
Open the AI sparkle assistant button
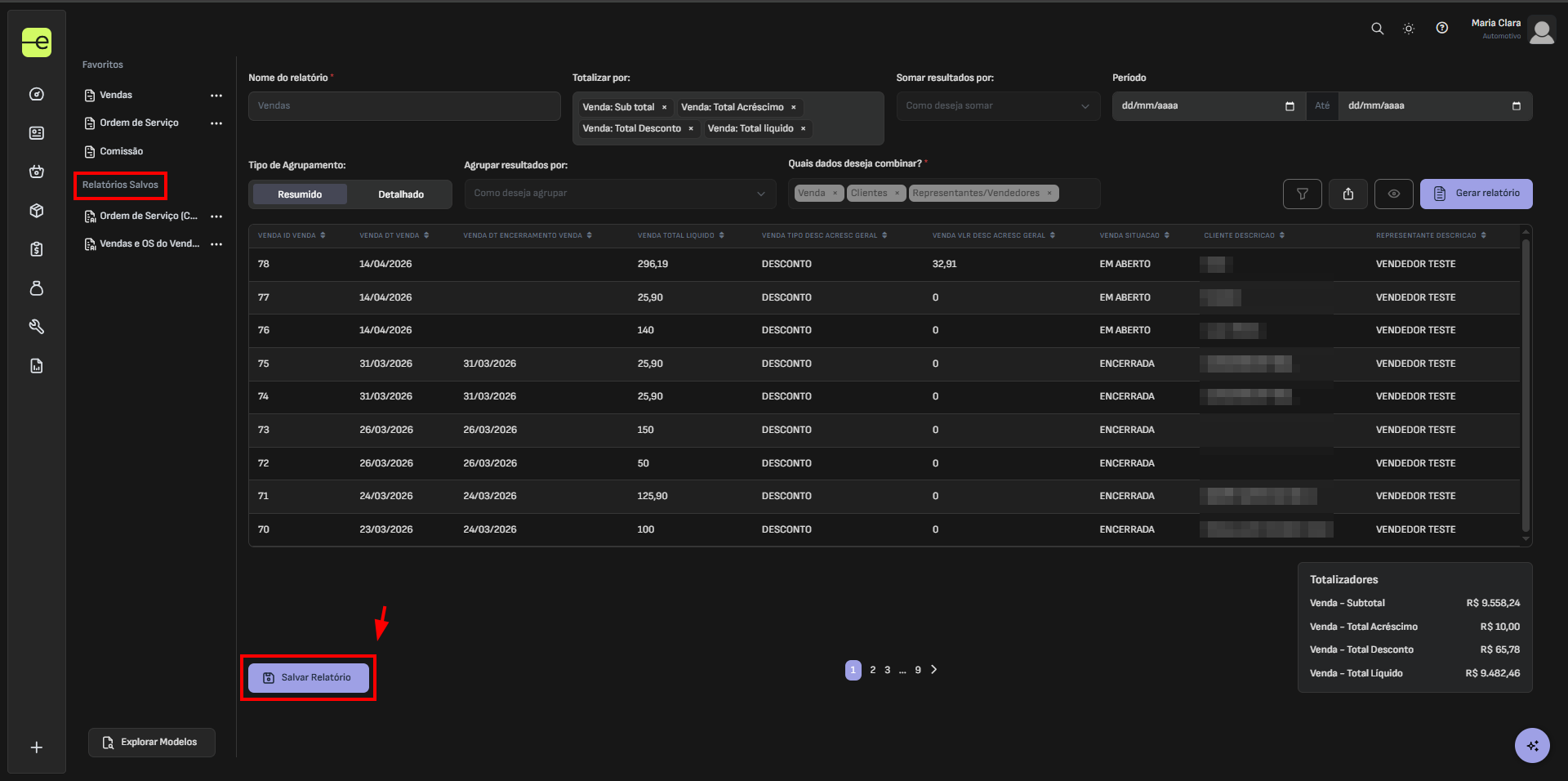point(1531,745)
